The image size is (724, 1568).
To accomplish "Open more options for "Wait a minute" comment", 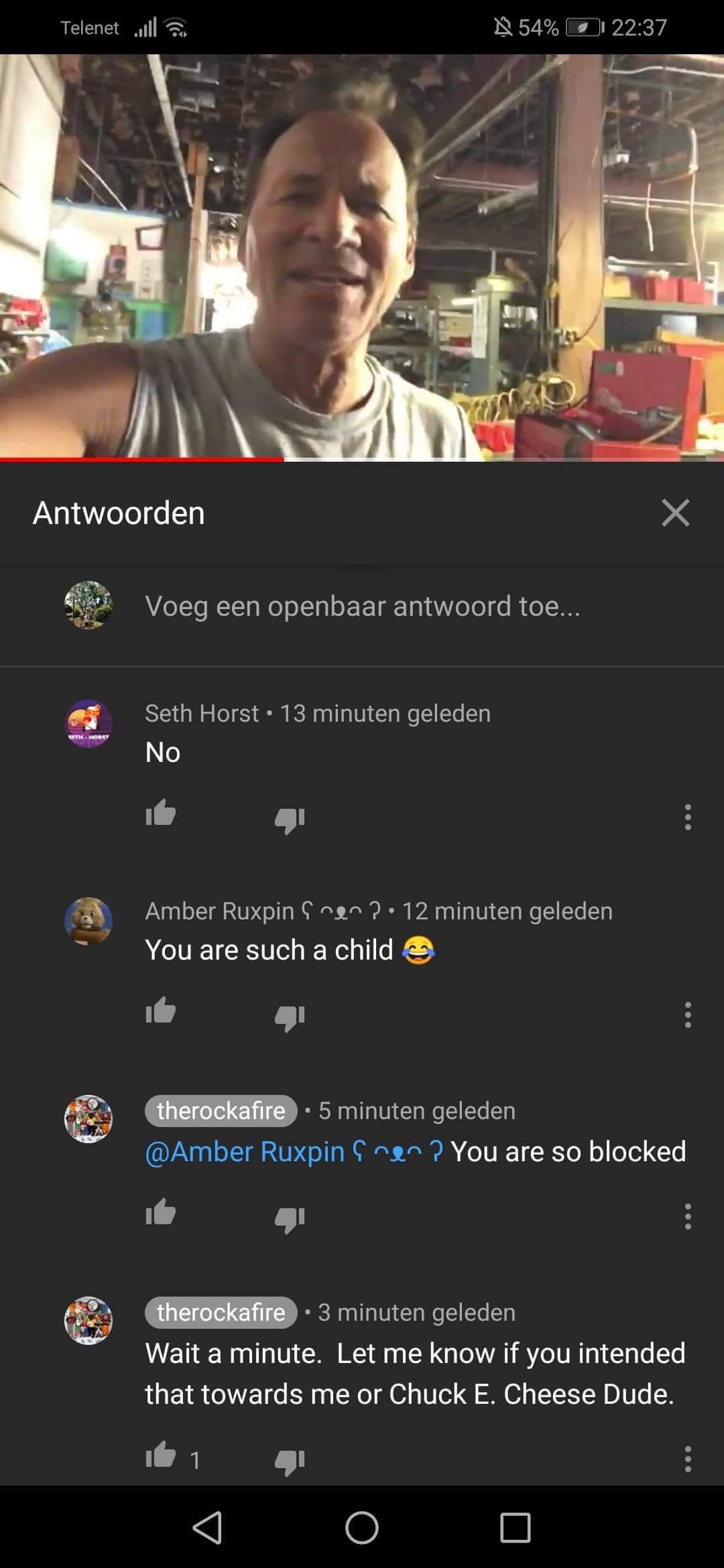I will 688,1459.
